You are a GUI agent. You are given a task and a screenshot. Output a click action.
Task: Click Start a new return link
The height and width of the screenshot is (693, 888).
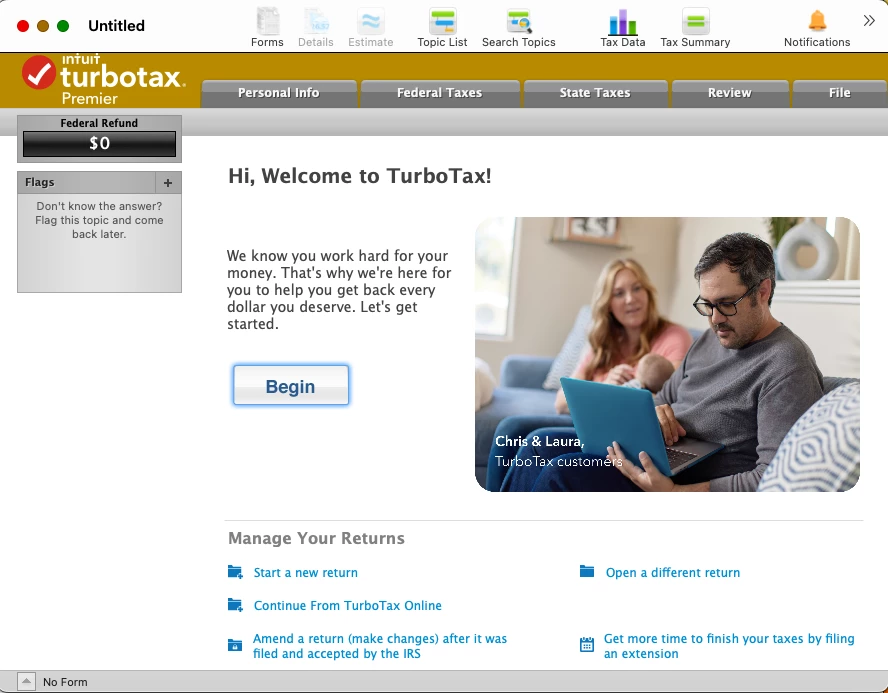tap(306, 572)
